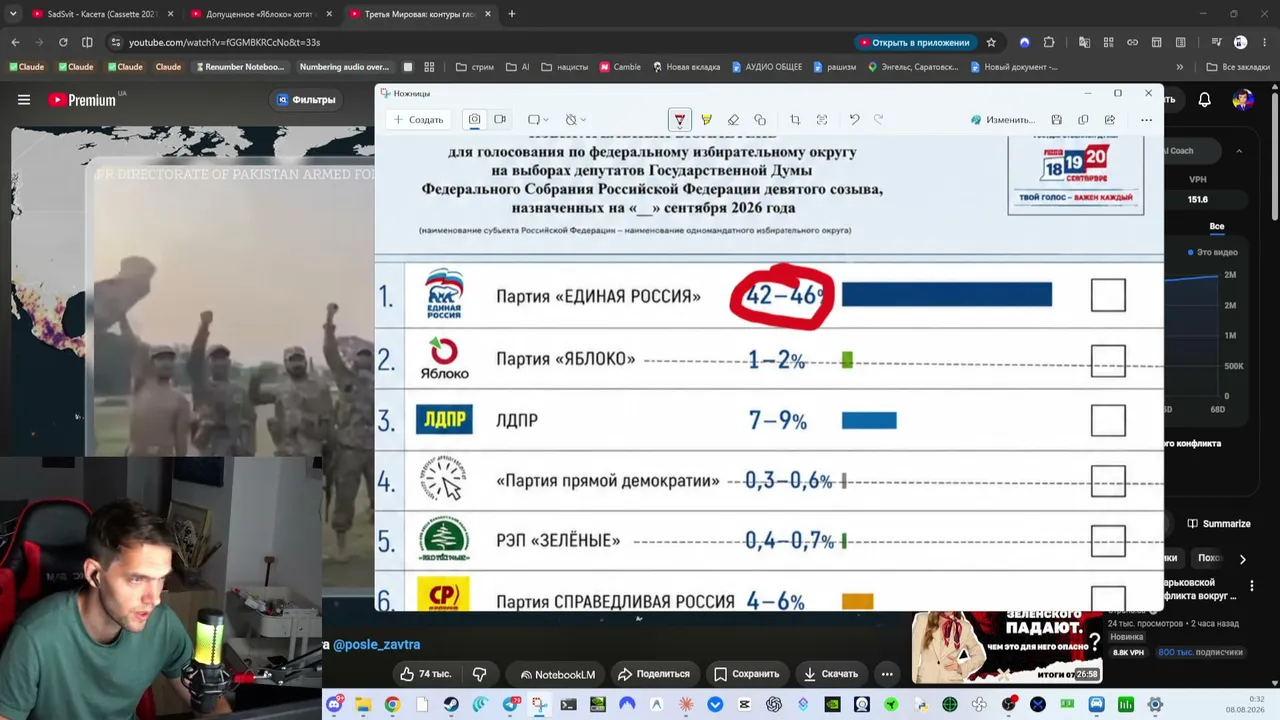Dislike the video with thumbs down
This screenshot has width=1280, height=720.
click(479, 674)
